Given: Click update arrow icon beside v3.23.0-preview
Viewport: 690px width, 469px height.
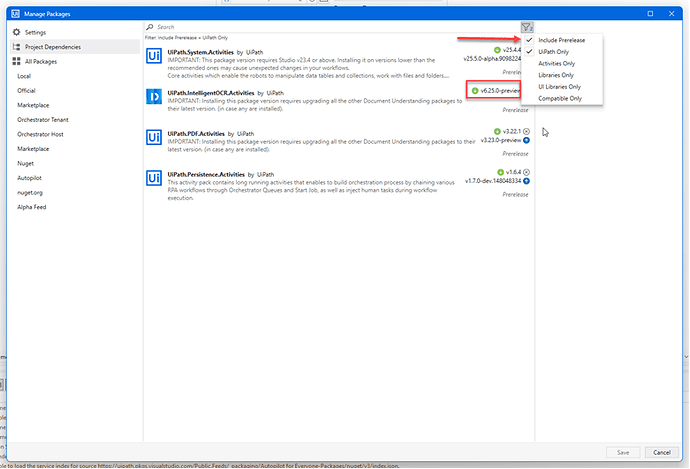Looking at the screenshot, I should (526, 140).
